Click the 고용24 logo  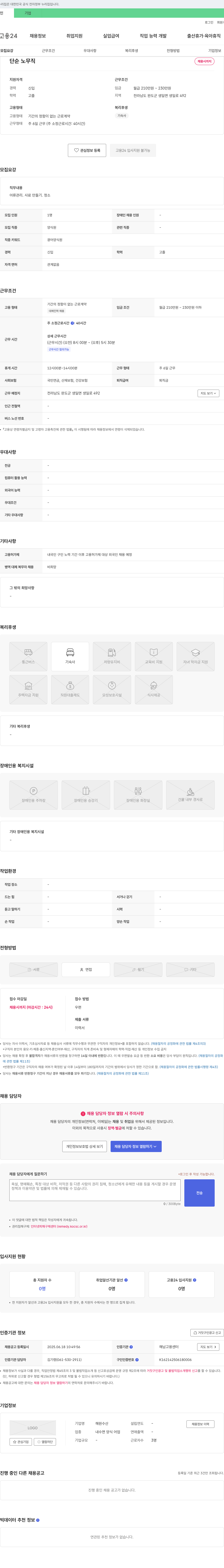coord(9,36)
